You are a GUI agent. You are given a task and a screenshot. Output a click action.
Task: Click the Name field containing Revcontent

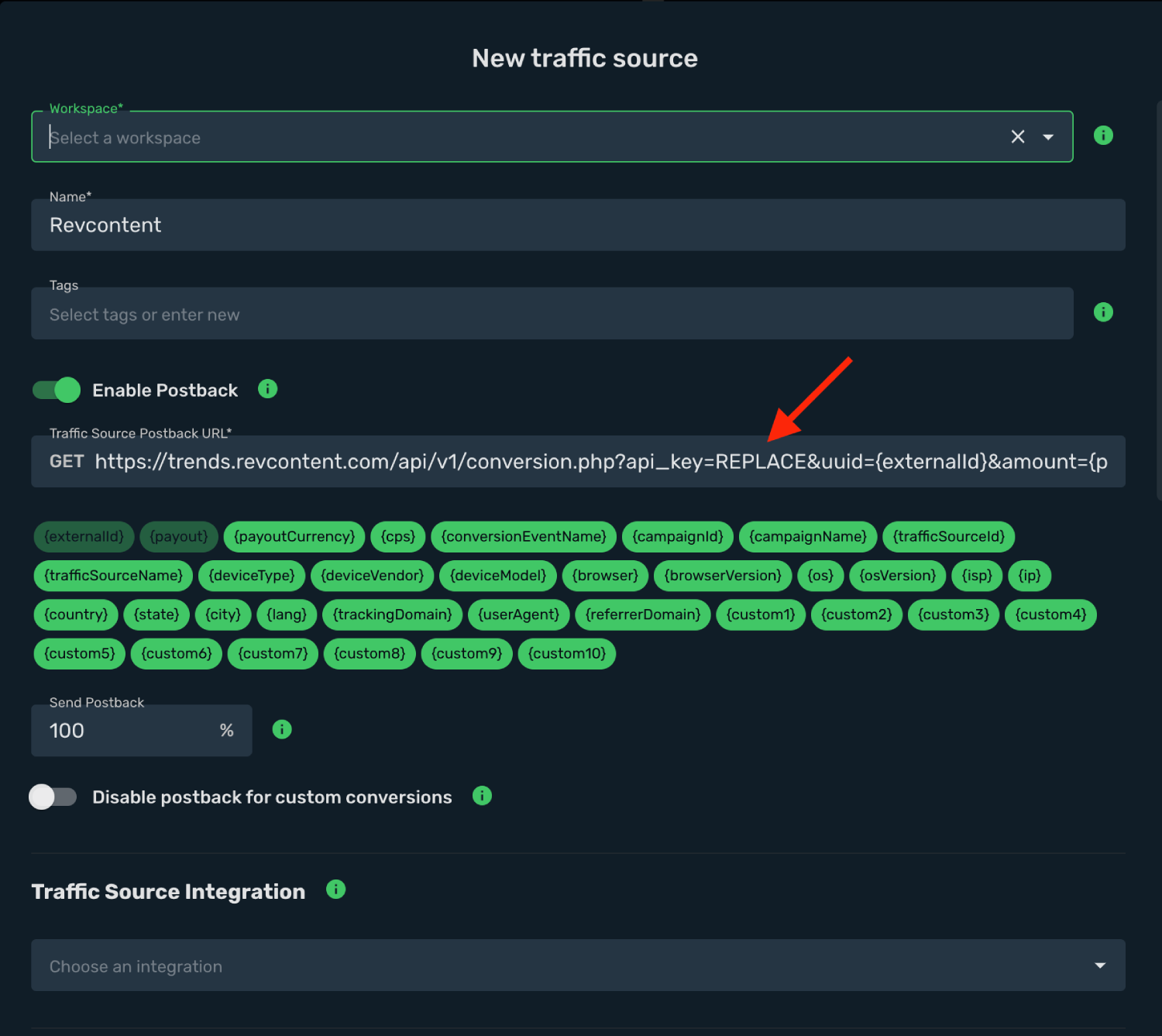click(x=578, y=225)
